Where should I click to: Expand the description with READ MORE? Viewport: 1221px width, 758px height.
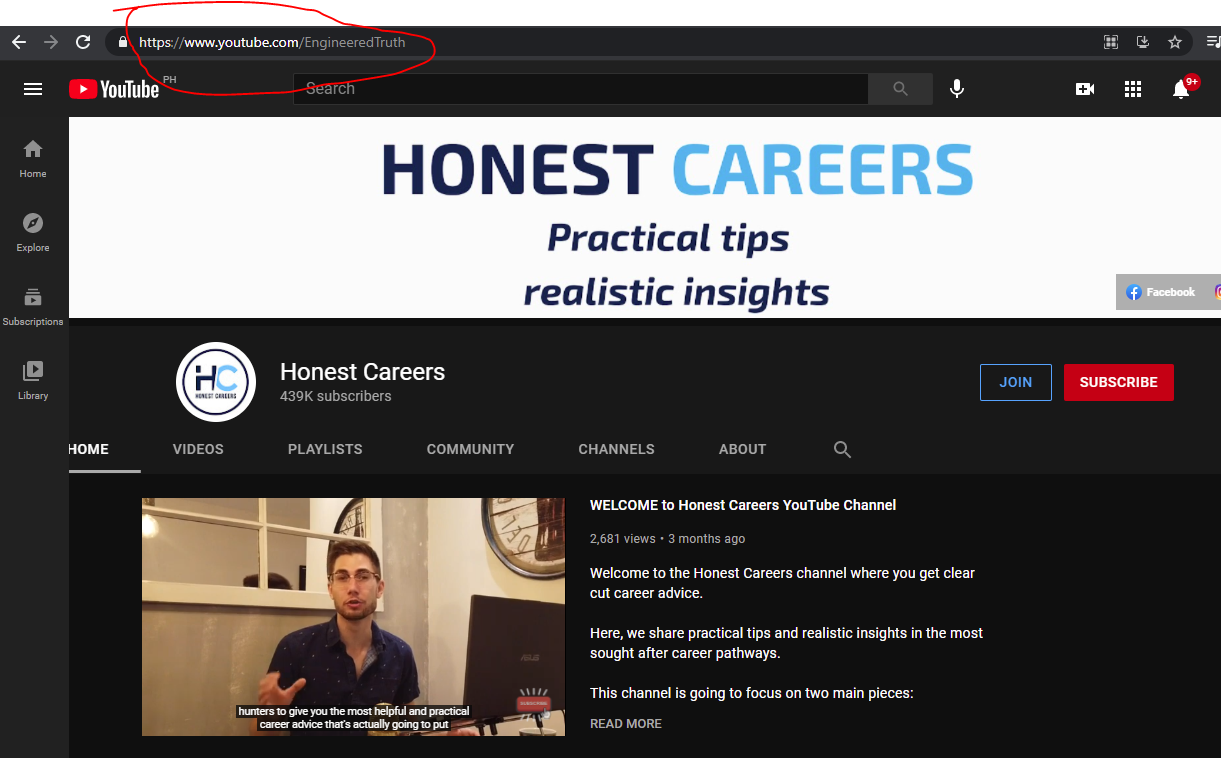(x=626, y=723)
